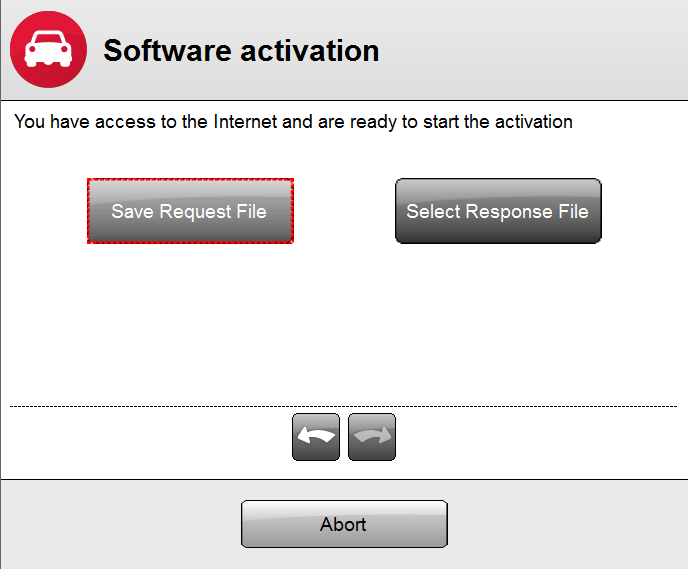The image size is (688, 569).
Task: Click the Software activation title text
Action: pyautogui.click(x=241, y=50)
